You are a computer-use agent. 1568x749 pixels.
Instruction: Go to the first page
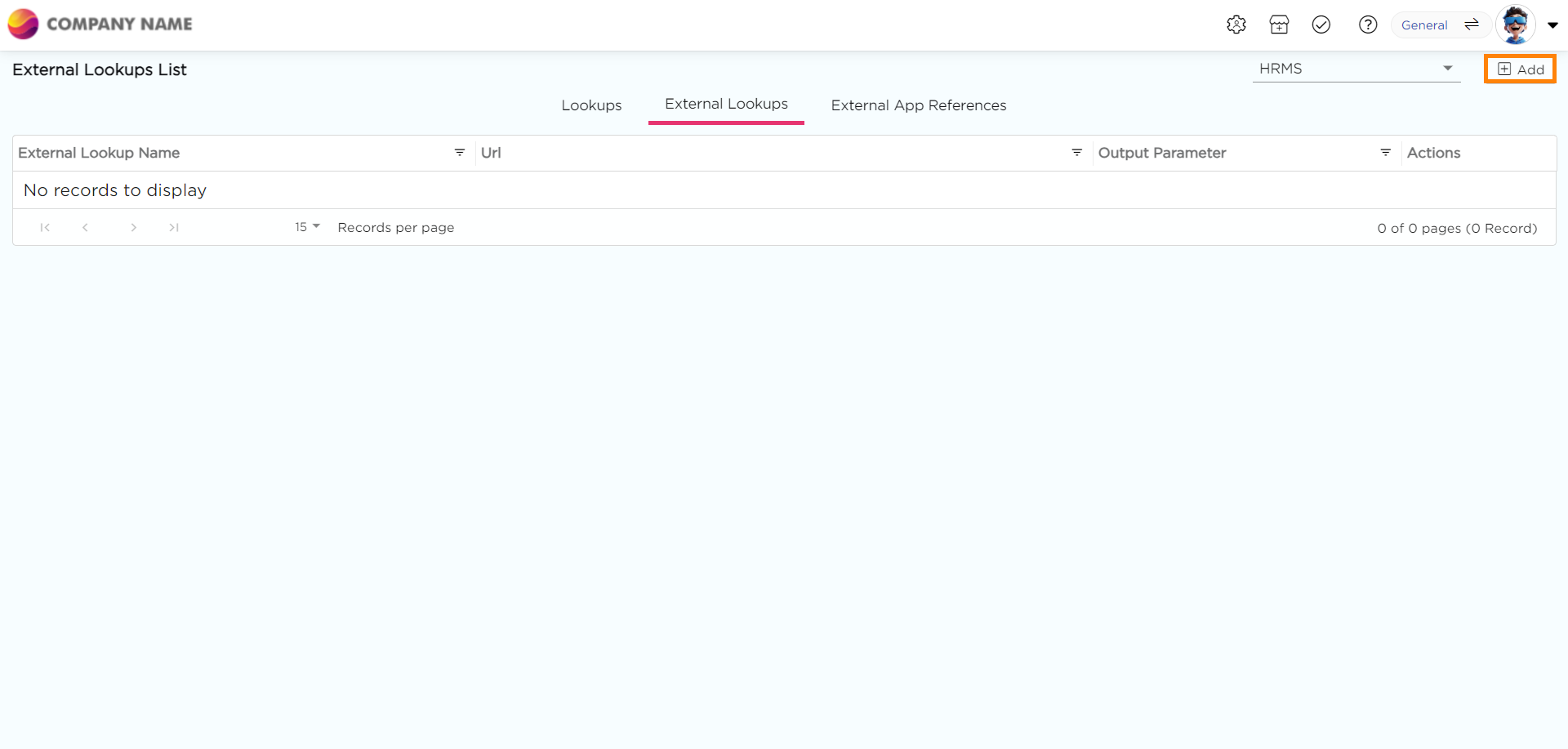click(45, 228)
